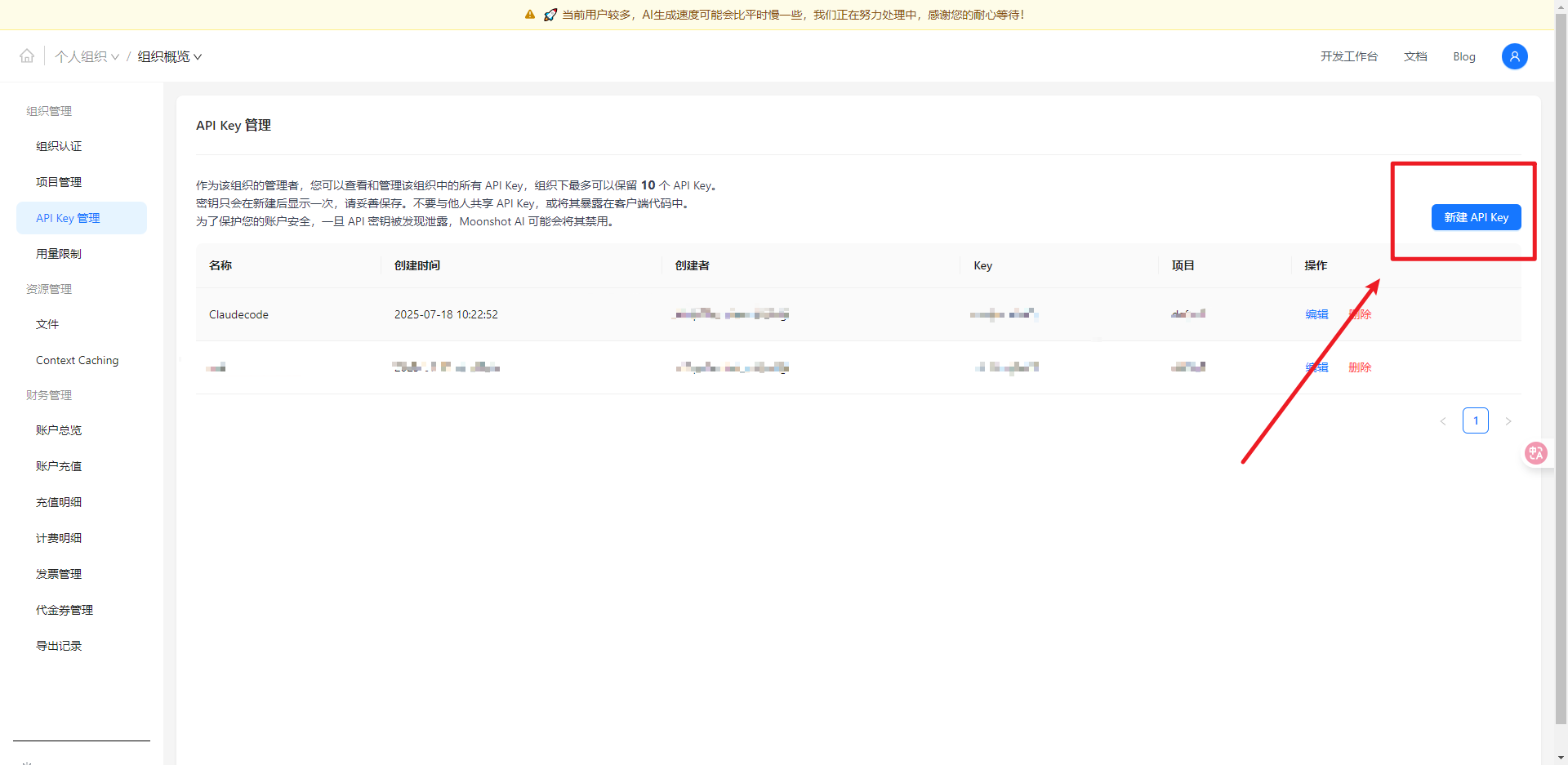Image resolution: width=1568 pixels, height=765 pixels.
Task: Open the Blog link
Action: 1463,56
